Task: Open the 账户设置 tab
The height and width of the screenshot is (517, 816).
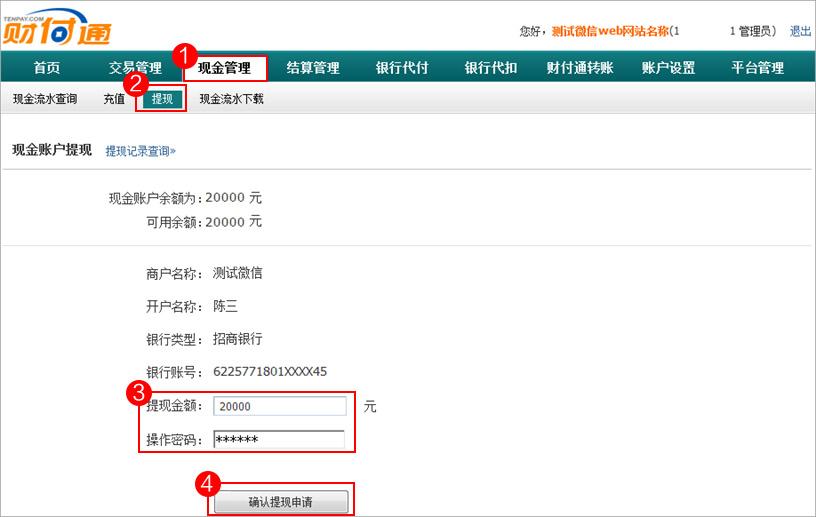Action: 668,68
